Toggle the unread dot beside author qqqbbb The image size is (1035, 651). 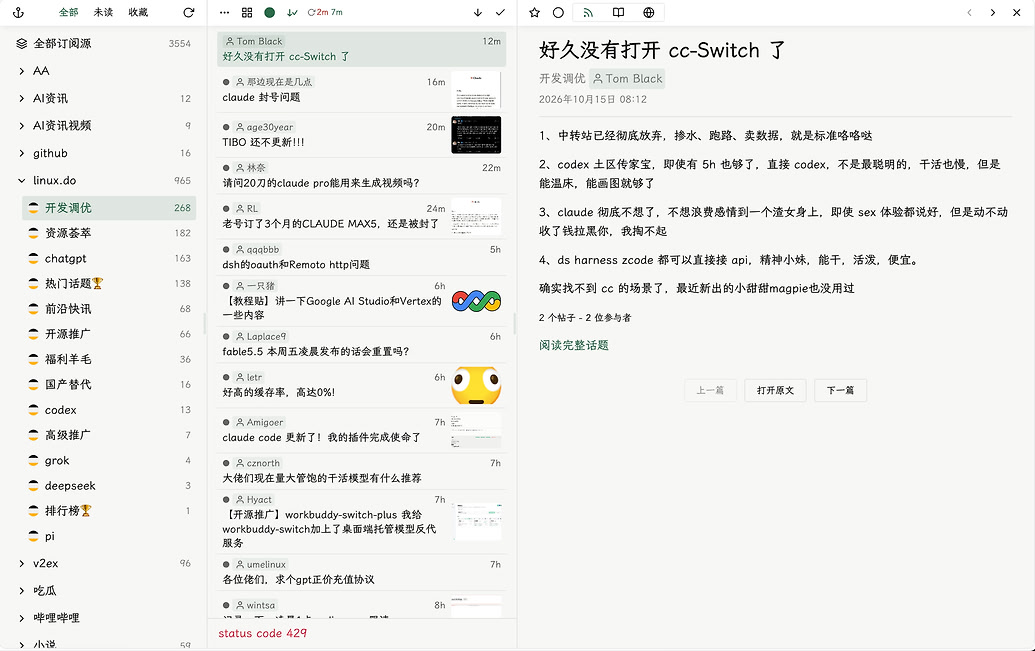pyautogui.click(x=226, y=250)
